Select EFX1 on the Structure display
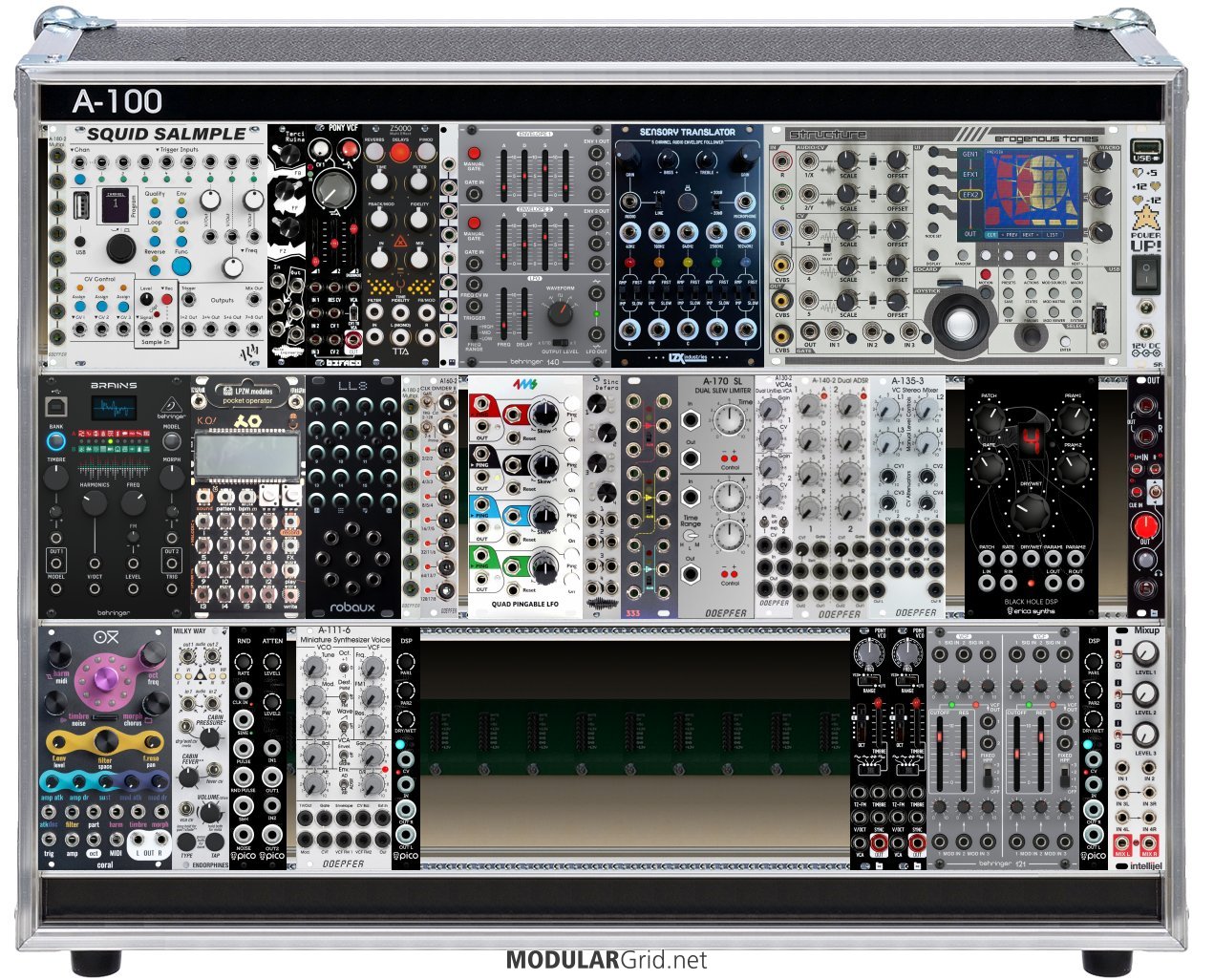Image resolution: width=1214 pixels, height=980 pixels. pyautogui.click(x=970, y=175)
